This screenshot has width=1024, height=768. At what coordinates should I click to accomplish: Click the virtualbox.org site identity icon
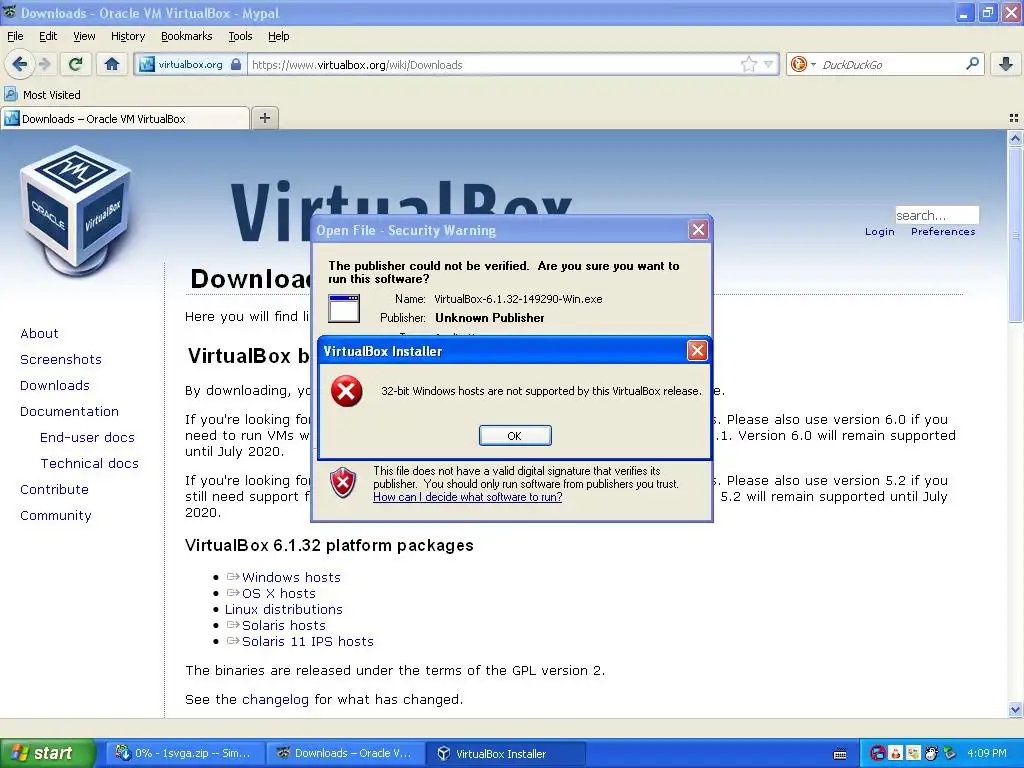pyautogui.click(x=147, y=64)
